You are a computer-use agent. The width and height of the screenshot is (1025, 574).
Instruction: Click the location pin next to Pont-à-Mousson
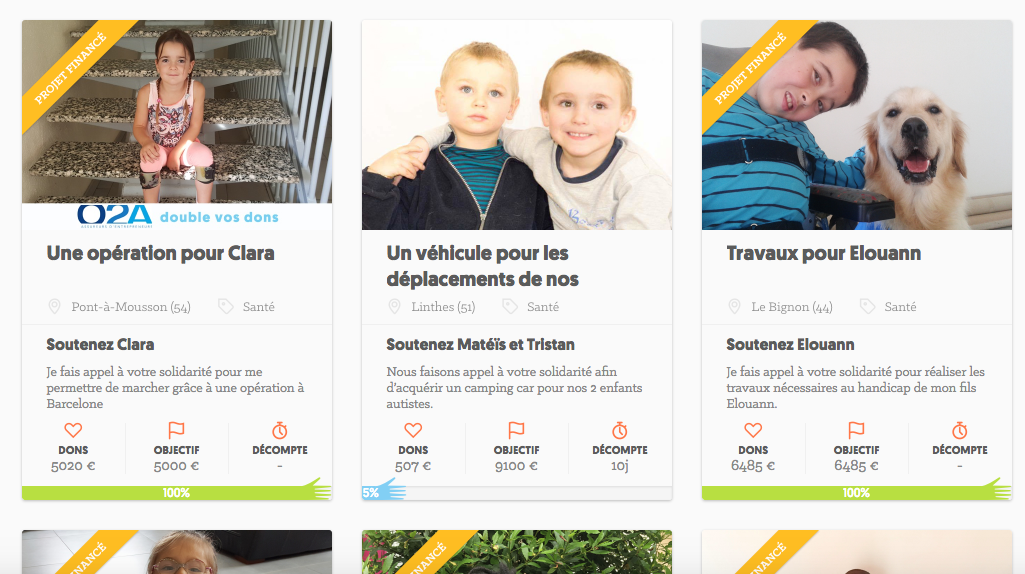(x=54, y=307)
